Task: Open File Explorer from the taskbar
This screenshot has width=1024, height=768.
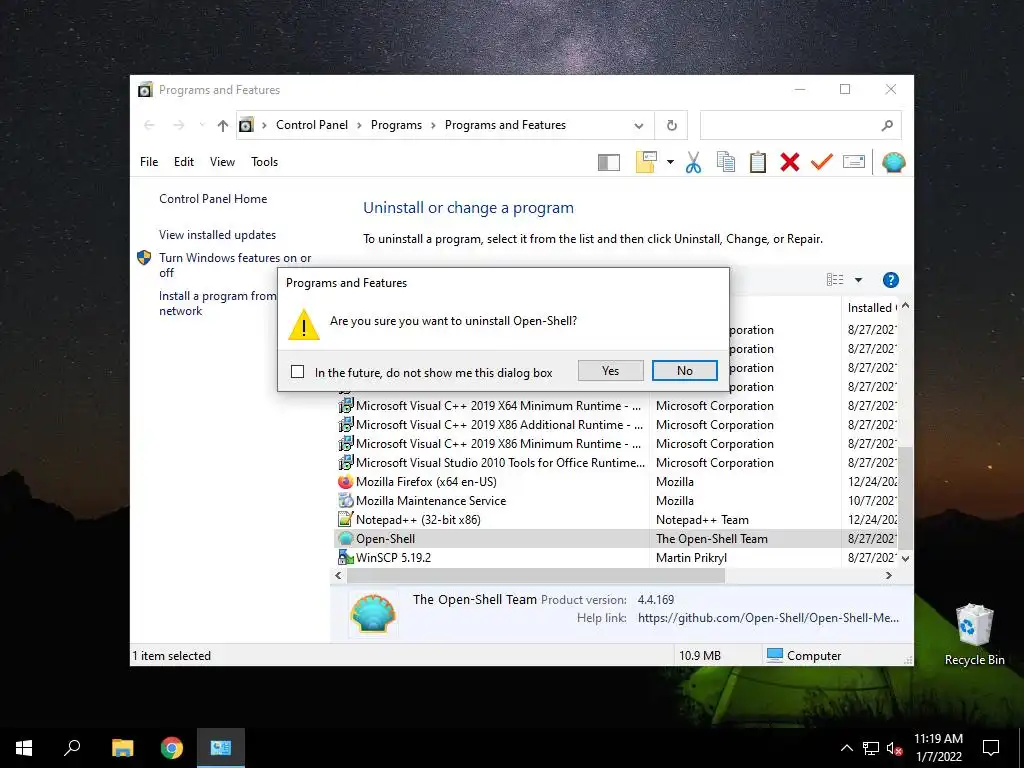Action: (x=122, y=748)
